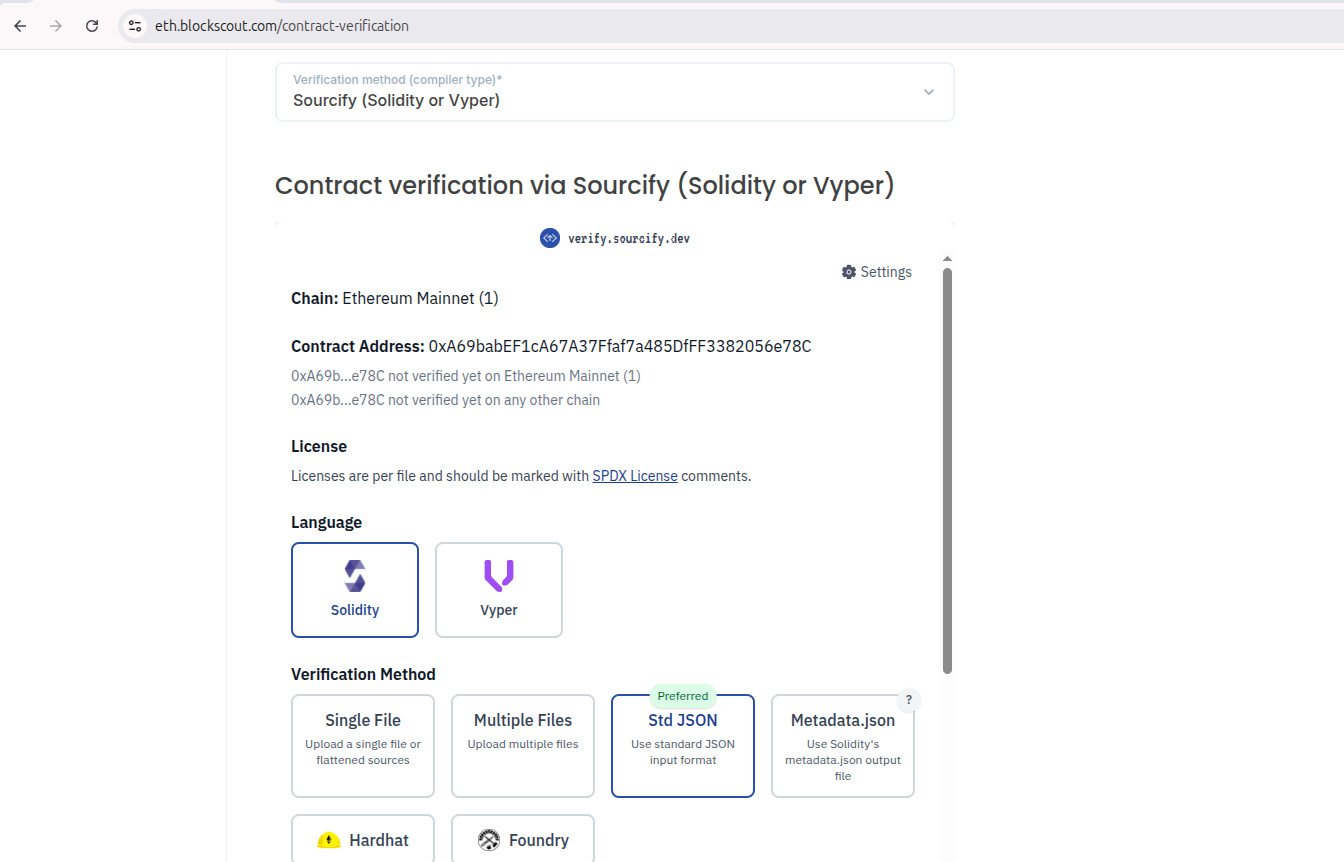Viewport: 1344px width, 862px height.
Task: Click the browser address bar URL
Action: click(x=282, y=26)
